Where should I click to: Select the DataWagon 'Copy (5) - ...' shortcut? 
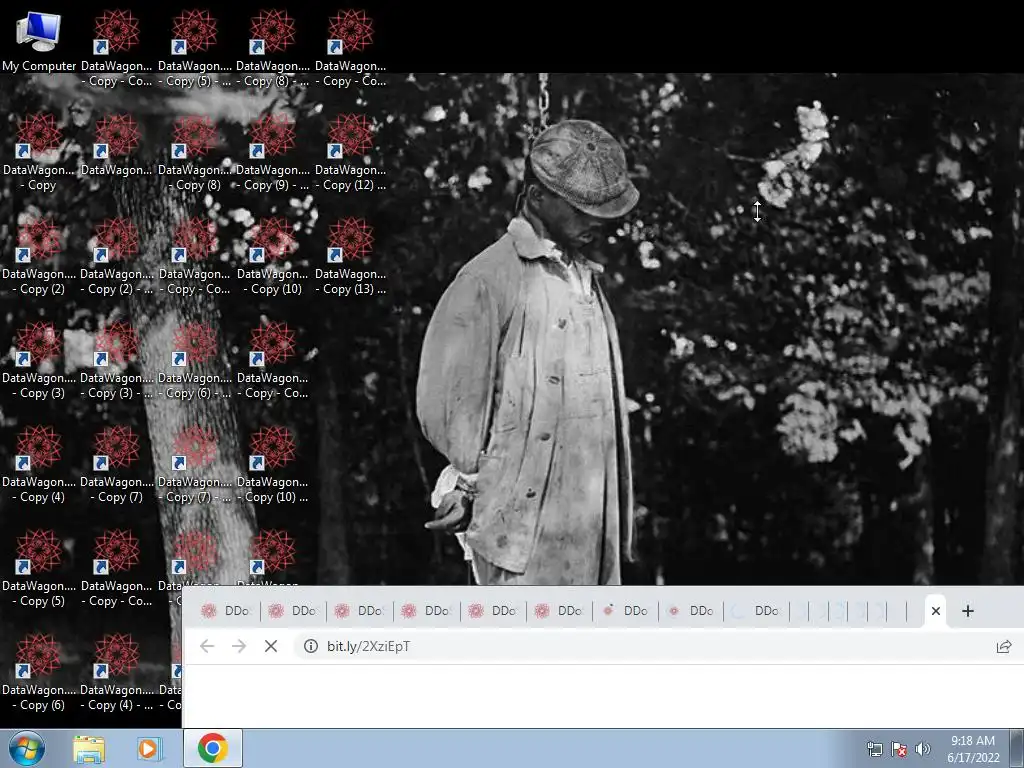point(195,49)
